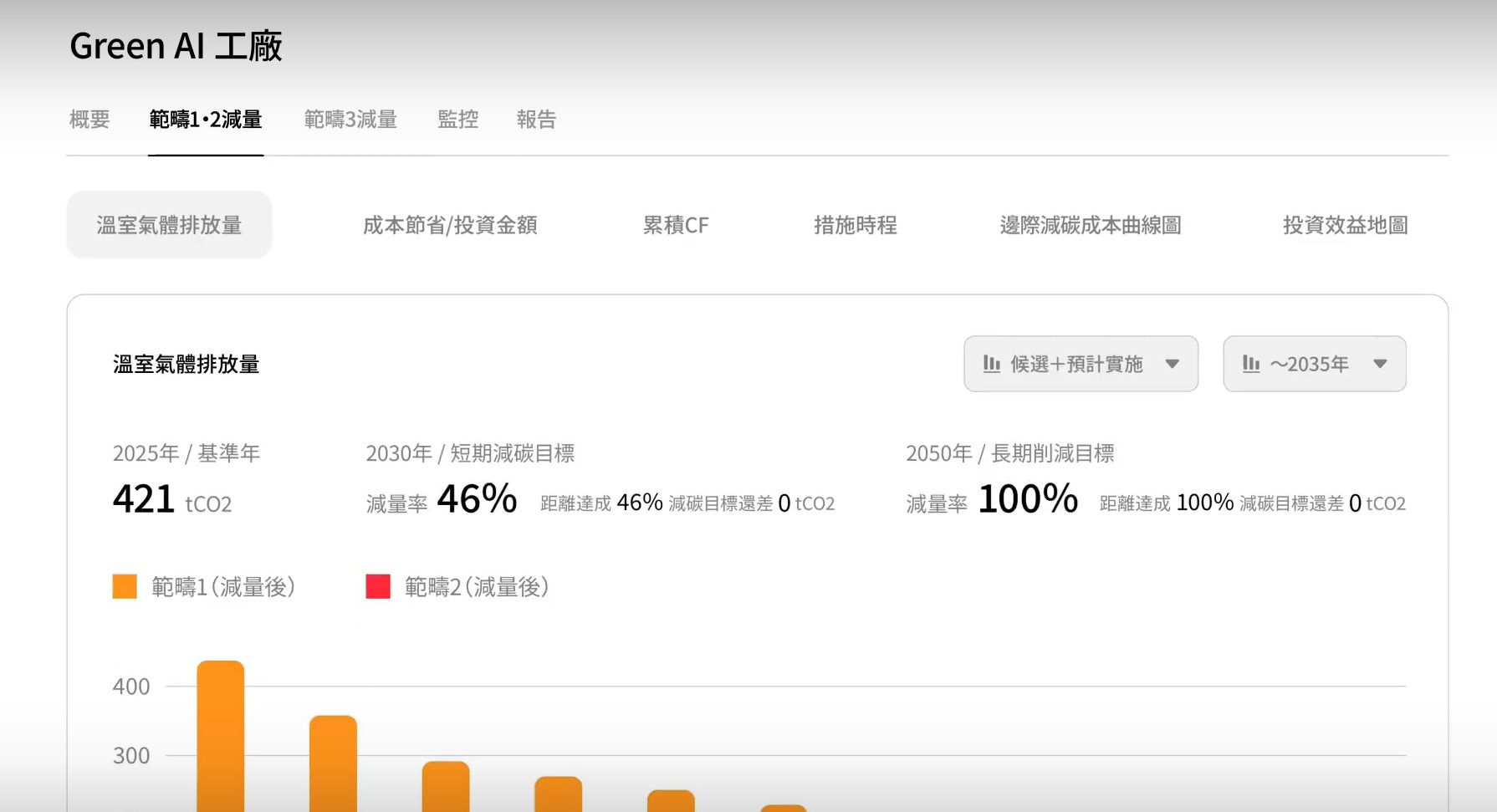Switch to the 範疇3減量 tab
The image size is (1497, 812).
pyautogui.click(x=350, y=120)
